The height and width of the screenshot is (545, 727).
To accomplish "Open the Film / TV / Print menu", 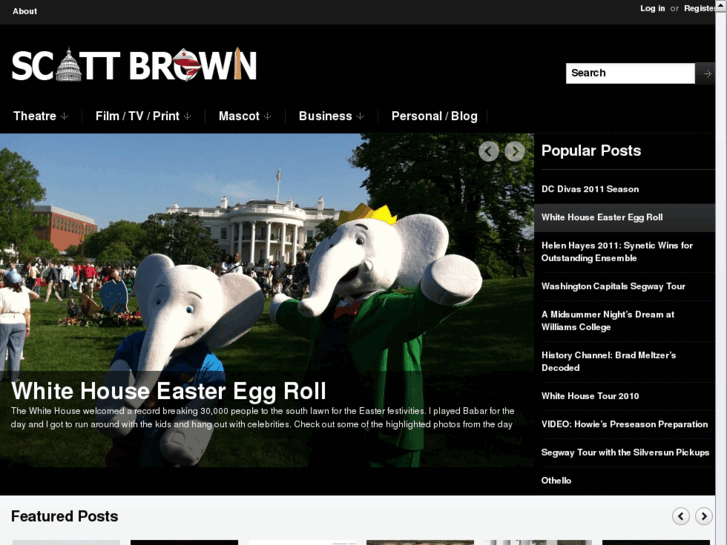I will 137,116.
